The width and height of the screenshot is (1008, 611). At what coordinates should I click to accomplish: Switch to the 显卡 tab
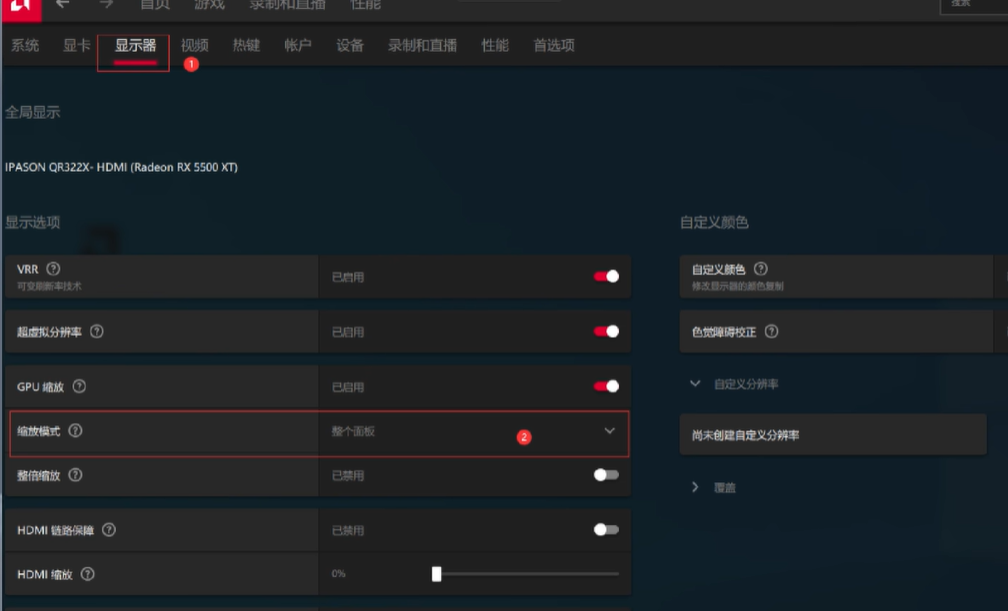click(77, 46)
